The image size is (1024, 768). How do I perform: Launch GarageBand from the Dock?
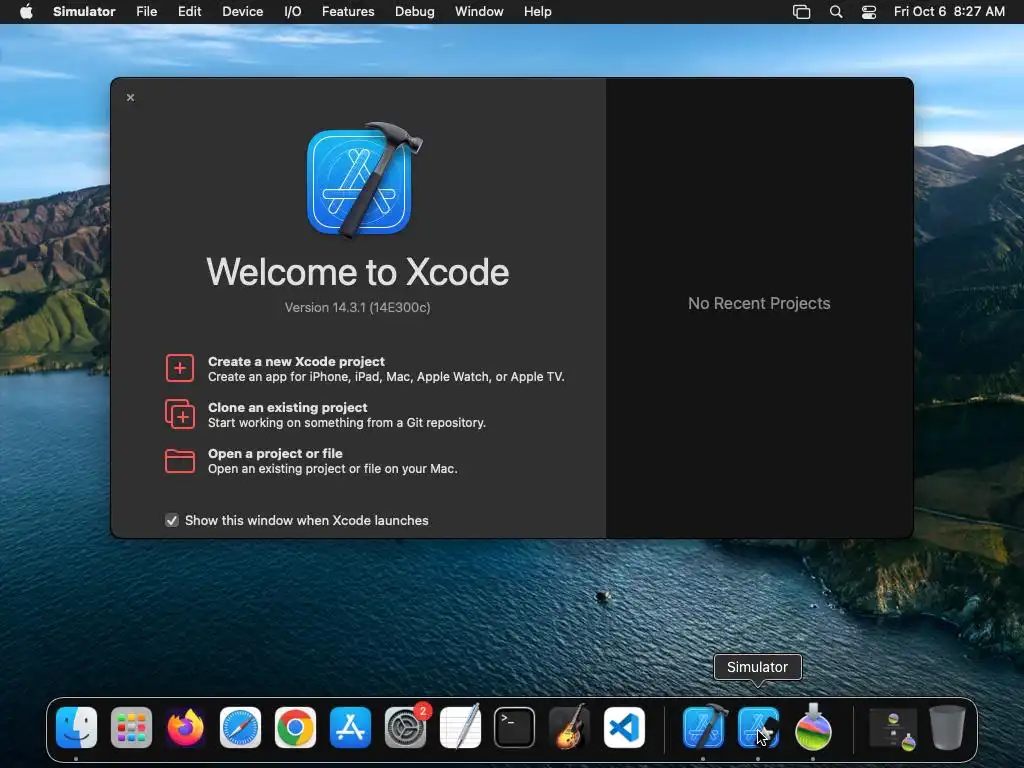tap(569, 728)
